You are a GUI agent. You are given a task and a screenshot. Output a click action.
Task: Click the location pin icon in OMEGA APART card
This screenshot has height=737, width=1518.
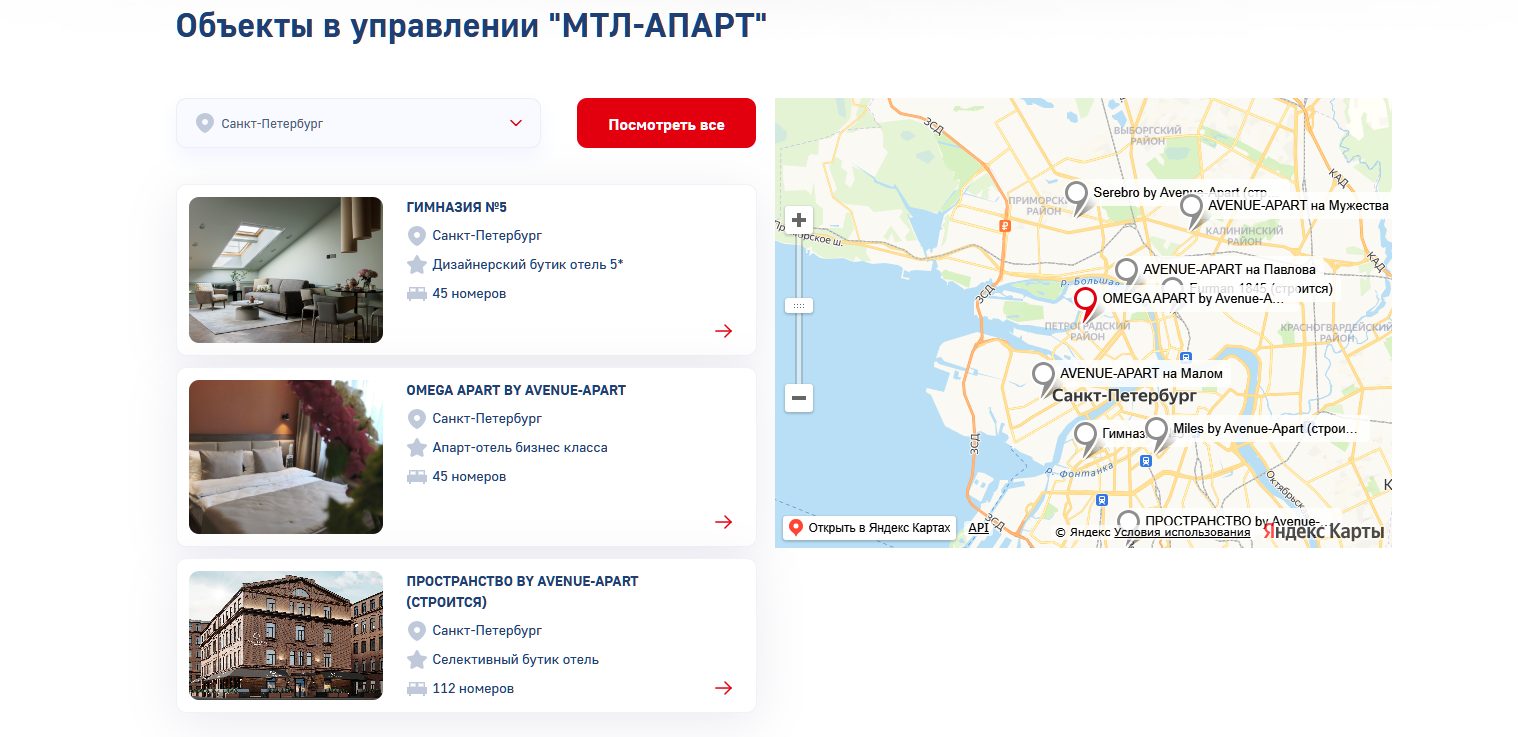417,419
